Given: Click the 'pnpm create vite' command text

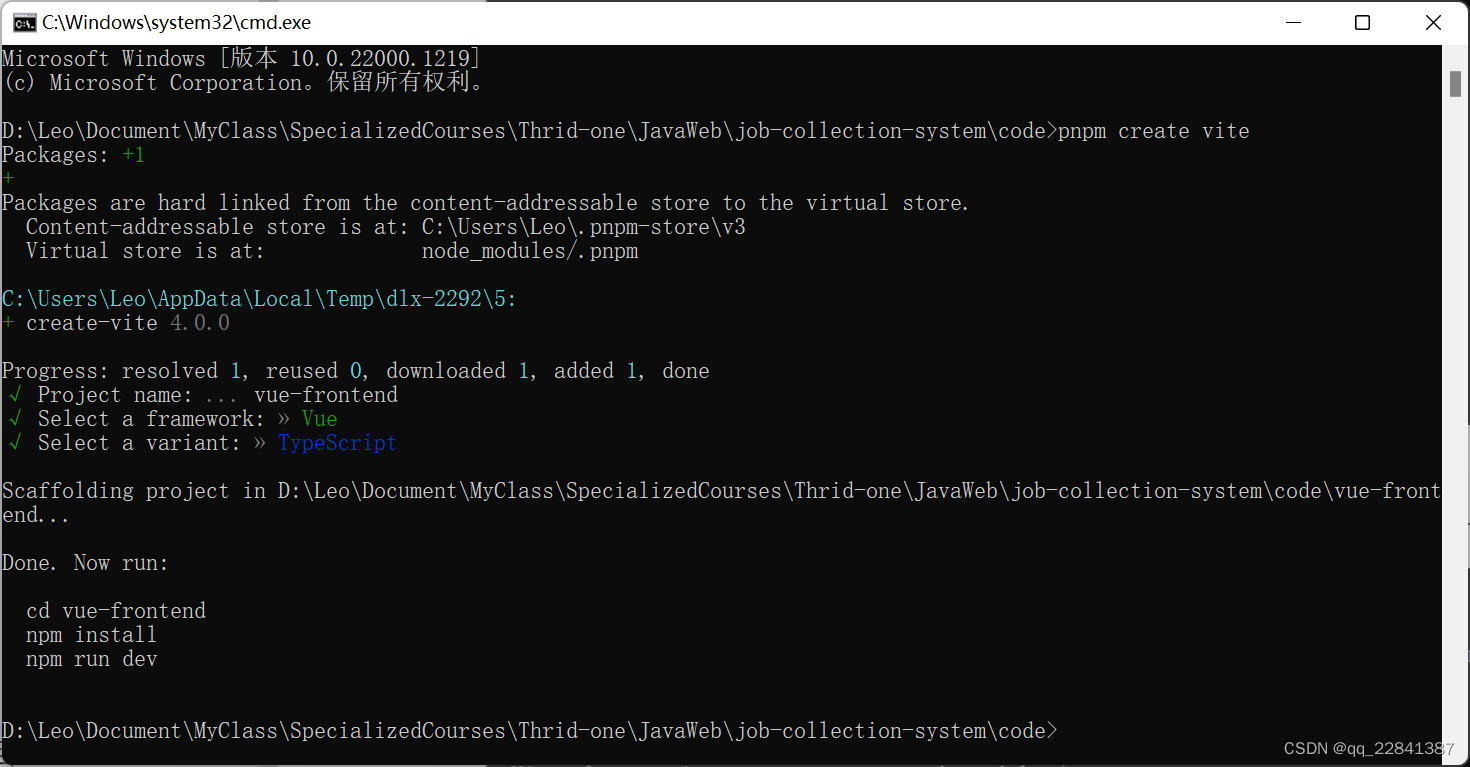Looking at the screenshot, I should point(1154,131).
